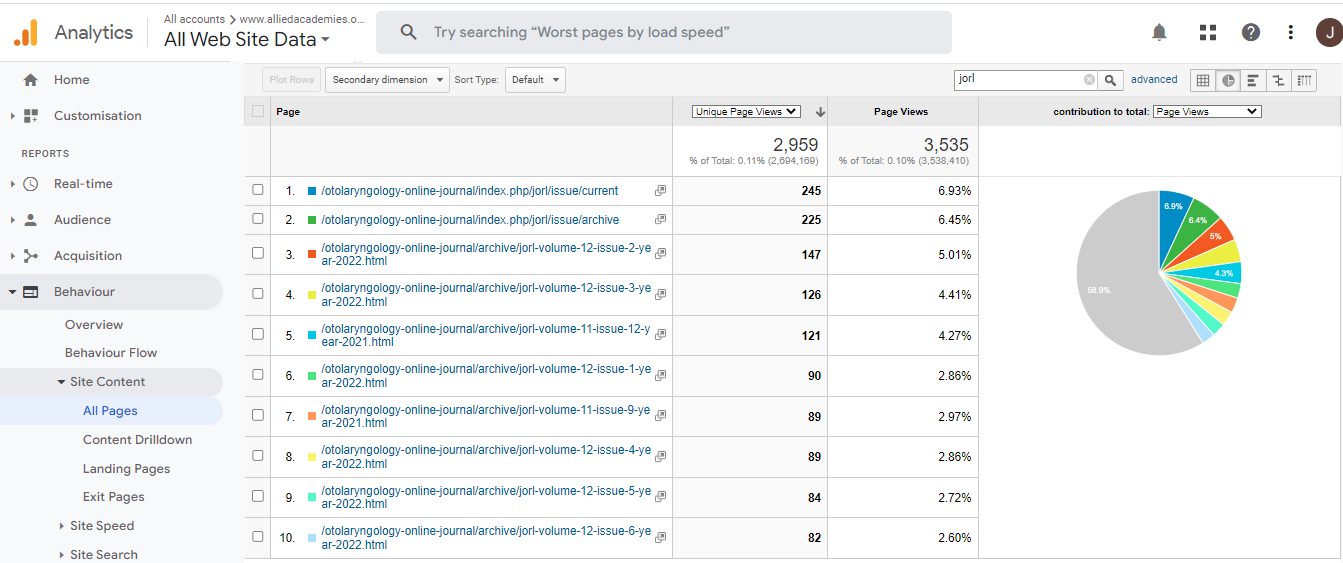The height and width of the screenshot is (563, 1343).
Task: Open issue/current page in new window icon
Action: point(660,191)
